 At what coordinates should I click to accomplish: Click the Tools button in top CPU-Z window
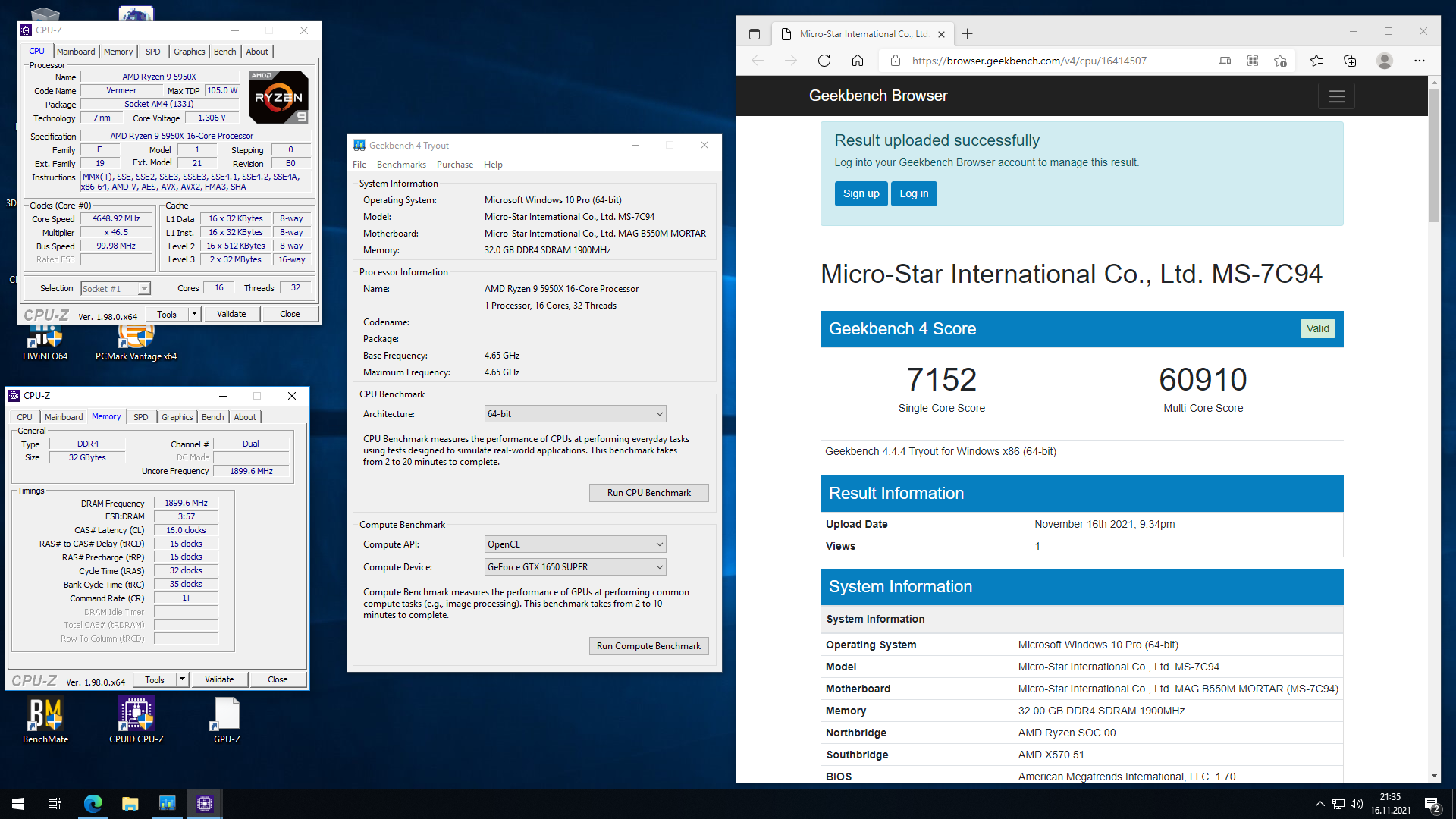(x=167, y=314)
